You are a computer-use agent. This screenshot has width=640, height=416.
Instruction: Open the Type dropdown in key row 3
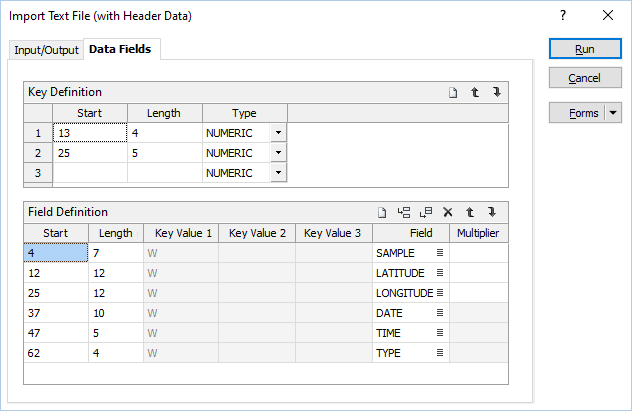point(278,173)
